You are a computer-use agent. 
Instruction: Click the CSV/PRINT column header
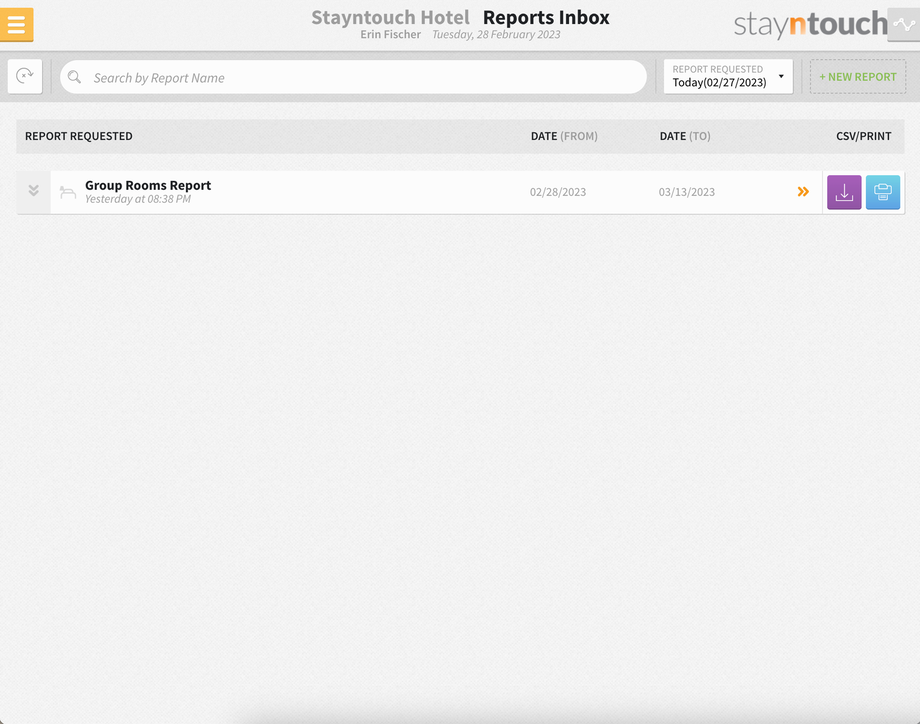point(864,136)
